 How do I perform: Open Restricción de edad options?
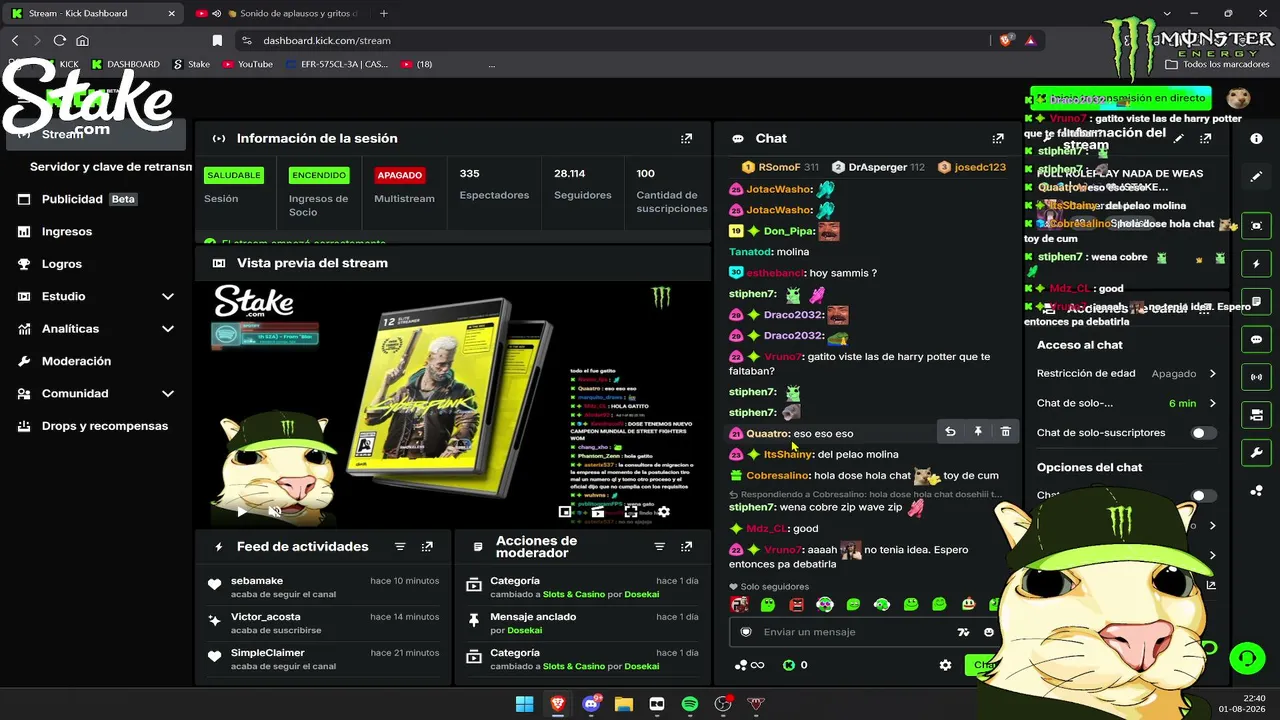click(1212, 374)
